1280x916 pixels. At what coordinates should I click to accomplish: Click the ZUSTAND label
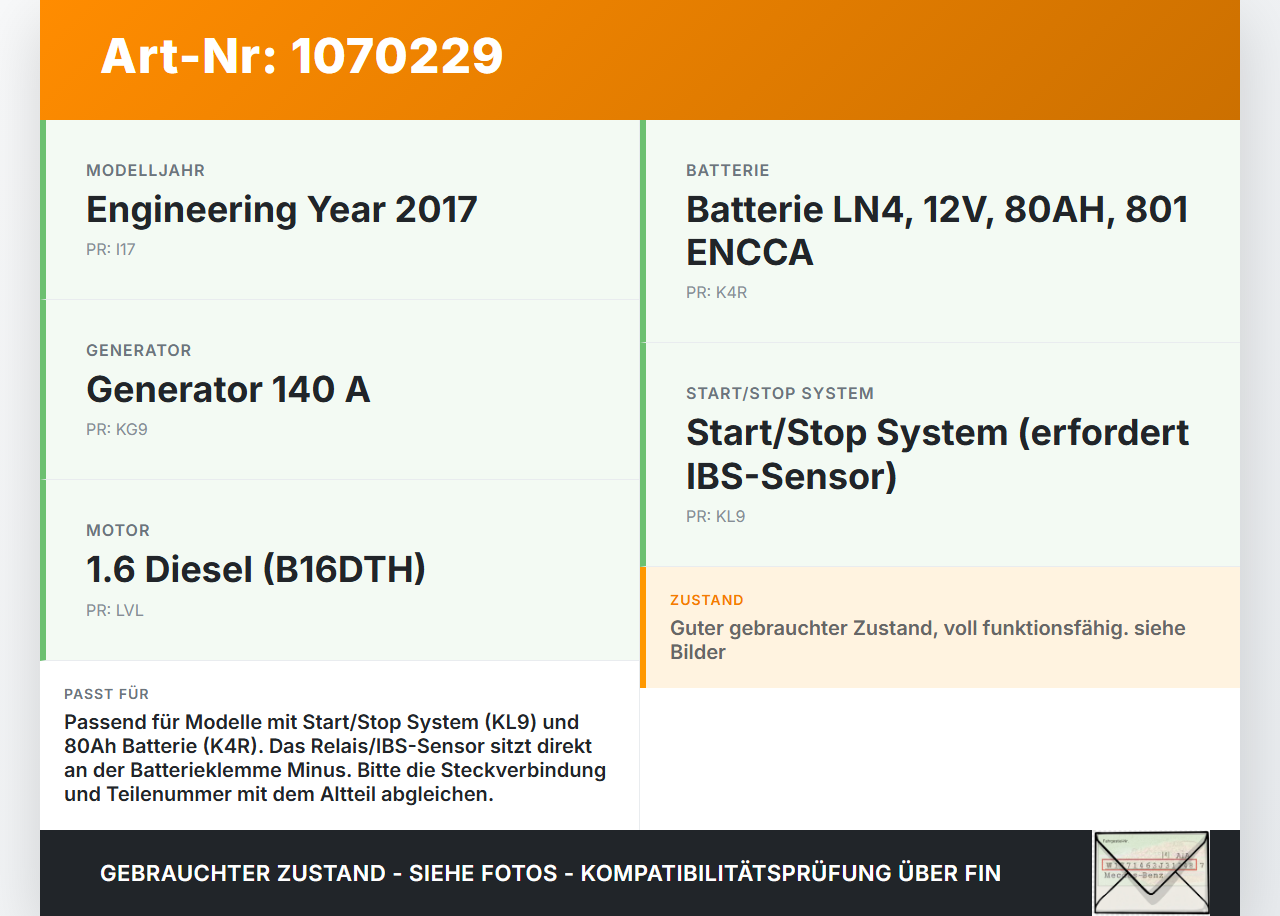click(707, 600)
